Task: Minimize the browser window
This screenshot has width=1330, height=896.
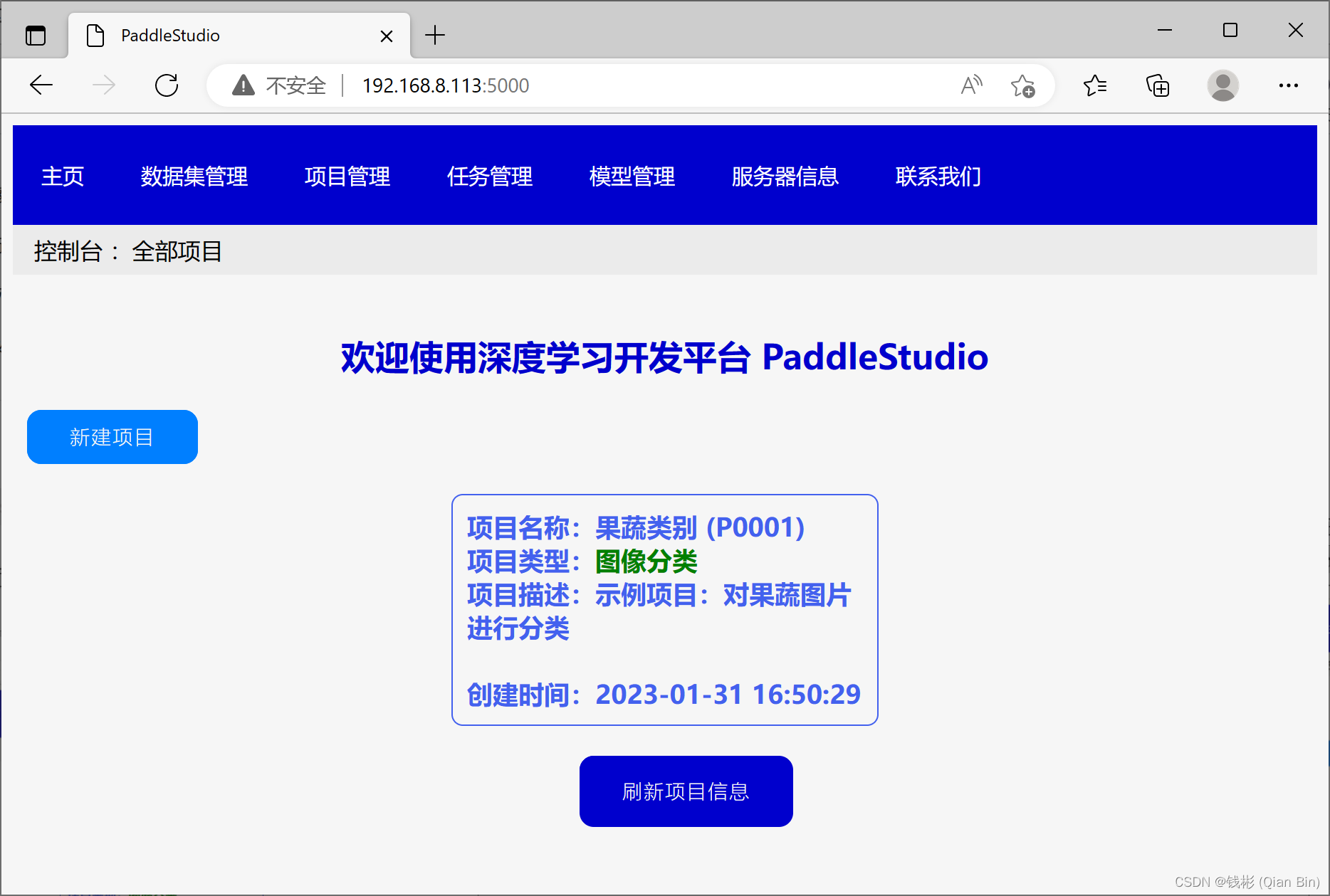Action: (1165, 30)
